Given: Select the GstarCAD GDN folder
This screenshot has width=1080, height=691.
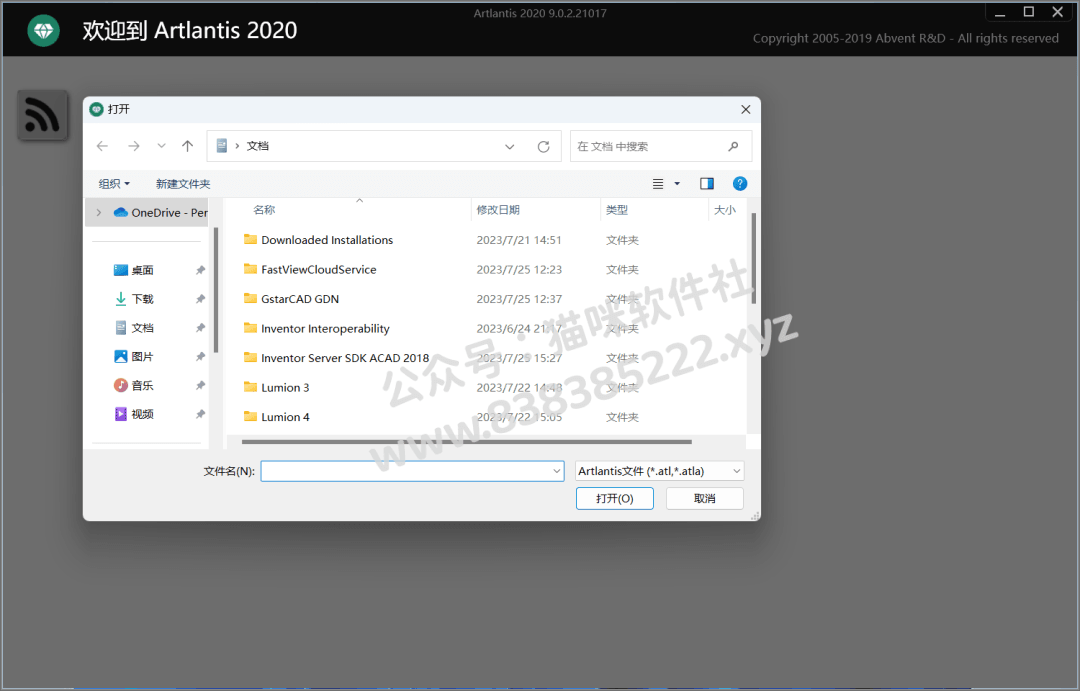Looking at the screenshot, I should coord(300,299).
